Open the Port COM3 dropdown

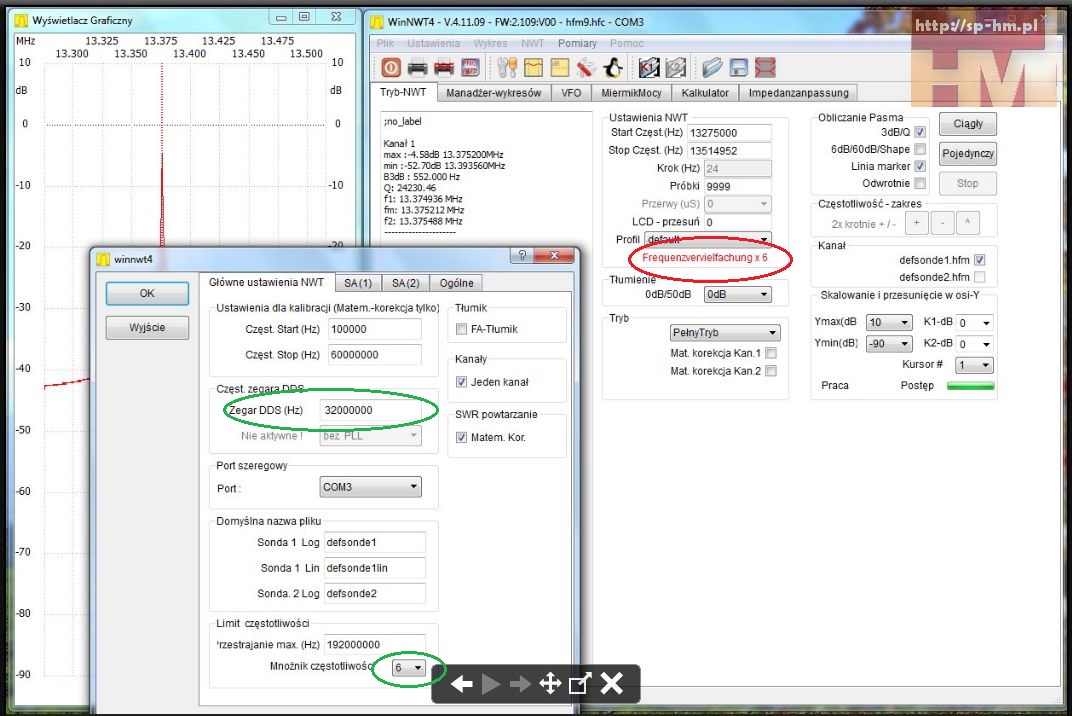click(370, 488)
